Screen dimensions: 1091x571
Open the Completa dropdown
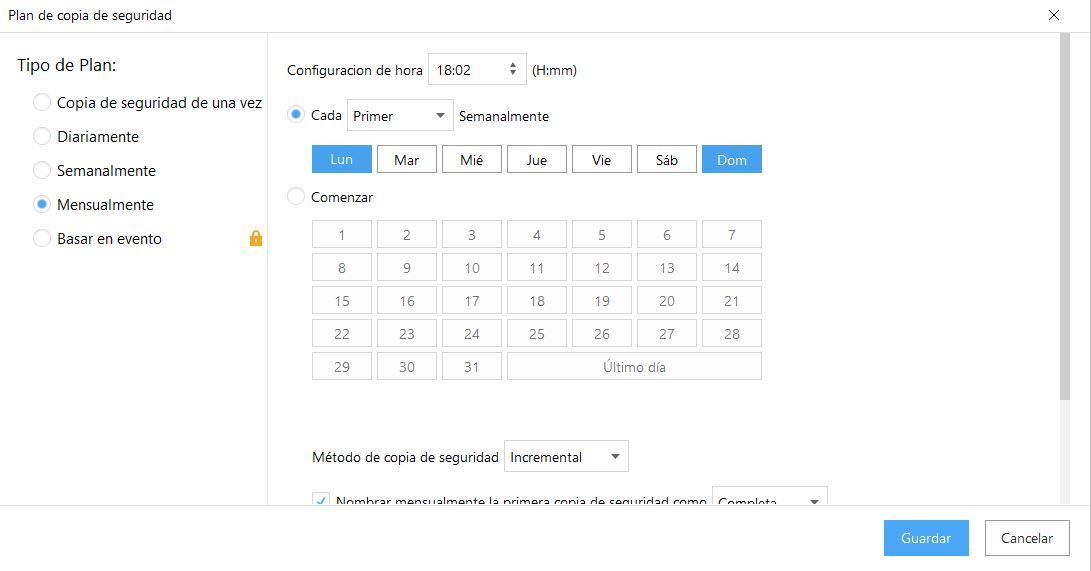pyautogui.click(x=769, y=499)
